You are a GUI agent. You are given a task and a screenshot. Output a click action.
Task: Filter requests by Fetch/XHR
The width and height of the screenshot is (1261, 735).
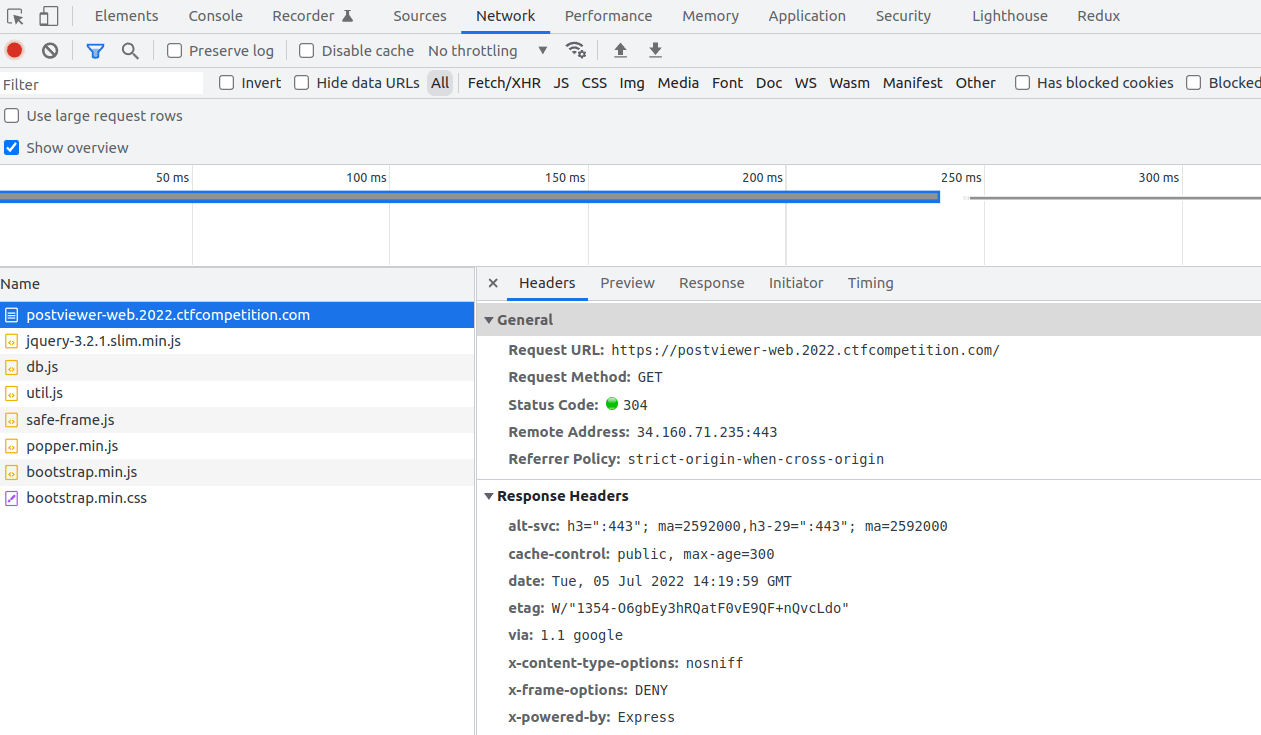pyautogui.click(x=504, y=83)
